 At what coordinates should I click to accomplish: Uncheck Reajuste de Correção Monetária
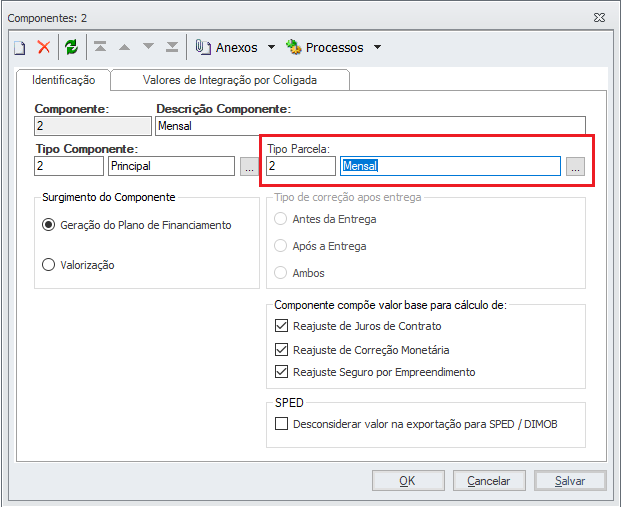(281, 350)
